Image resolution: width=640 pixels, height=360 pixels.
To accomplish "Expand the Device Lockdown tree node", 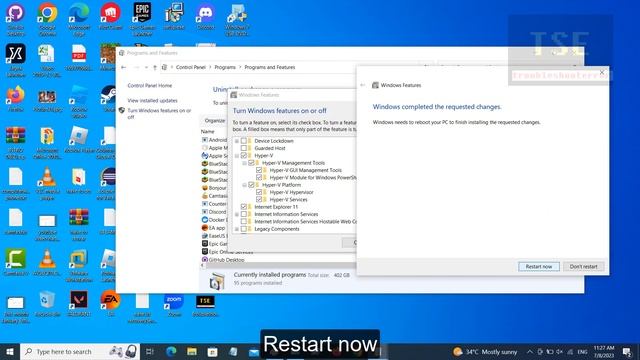I will click(x=237, y=141).
